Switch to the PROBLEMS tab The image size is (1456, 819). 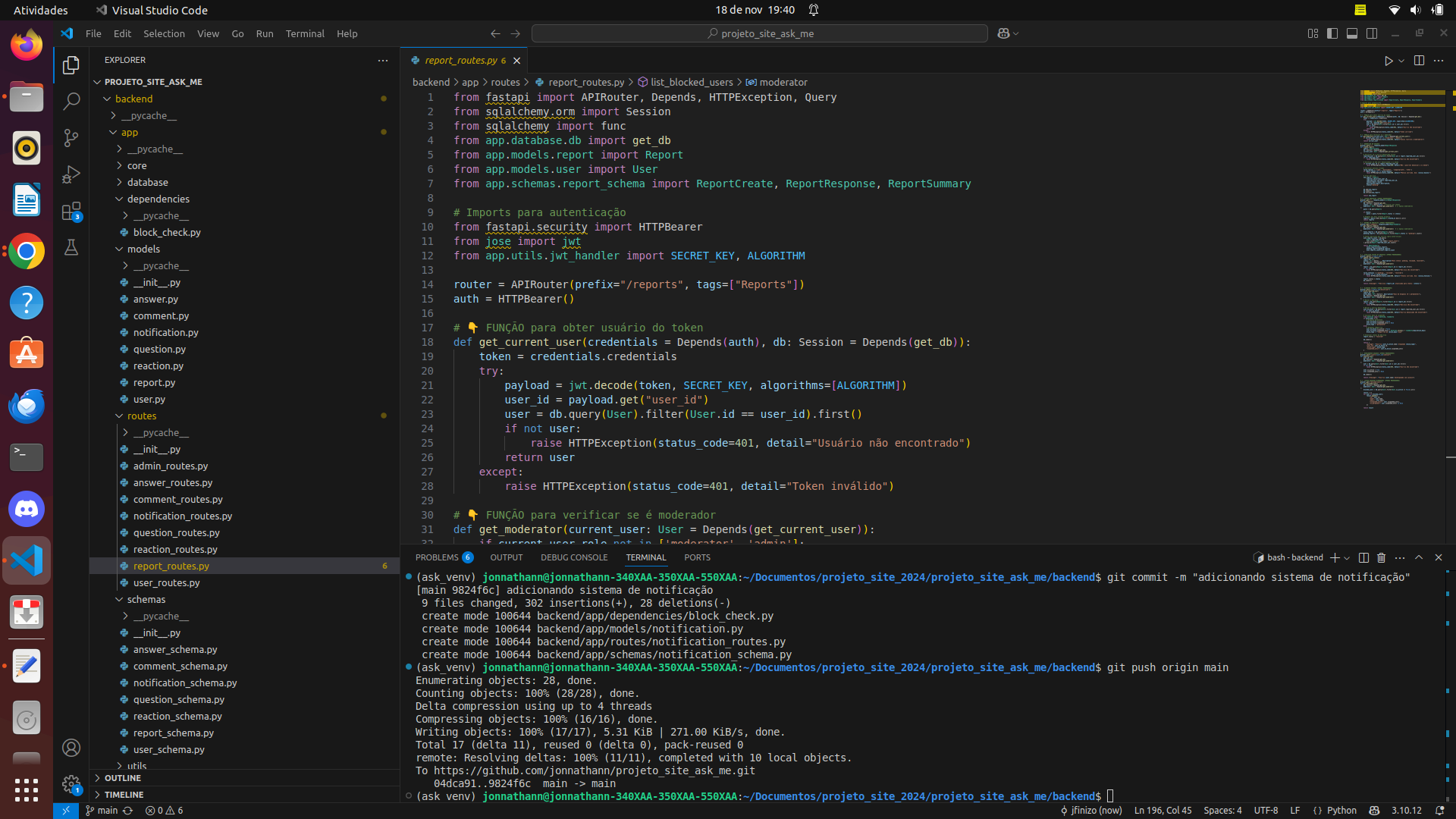point(437,557)
